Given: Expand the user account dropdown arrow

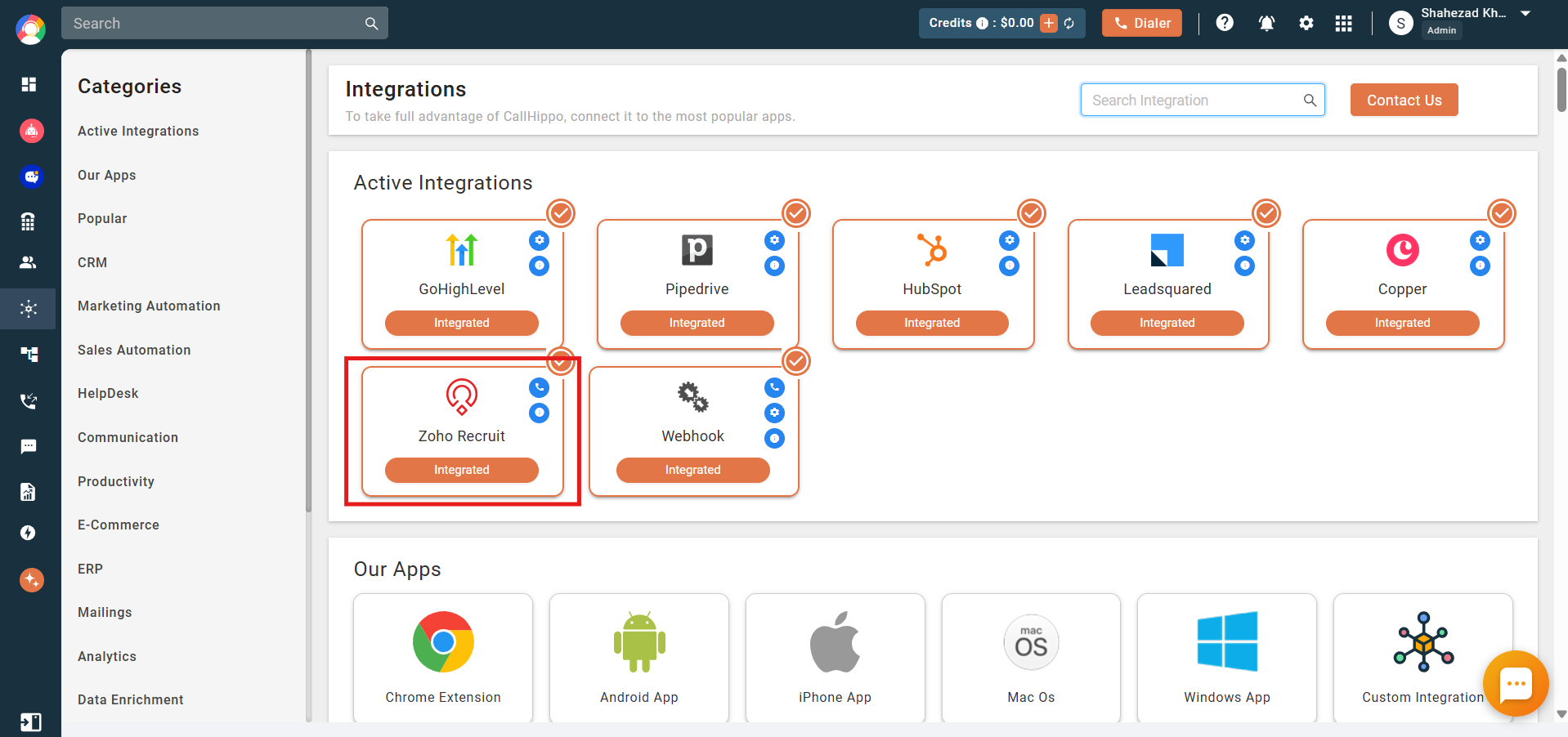Looking at the screenshot, I should pos(1525,14).
